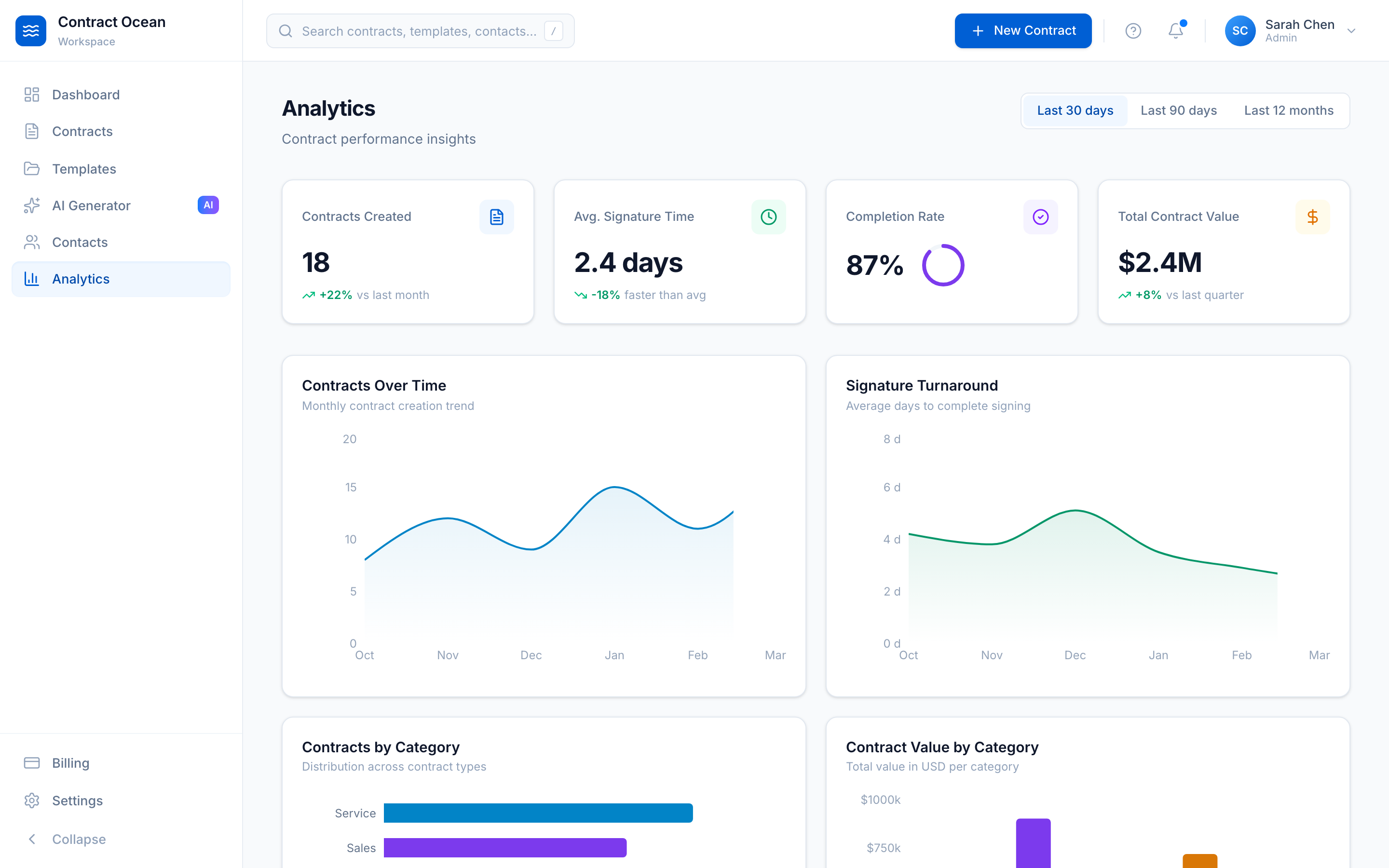Click the notification bell icon
The height and width of the screenshot is (868, 1389).
(1174, 30)
